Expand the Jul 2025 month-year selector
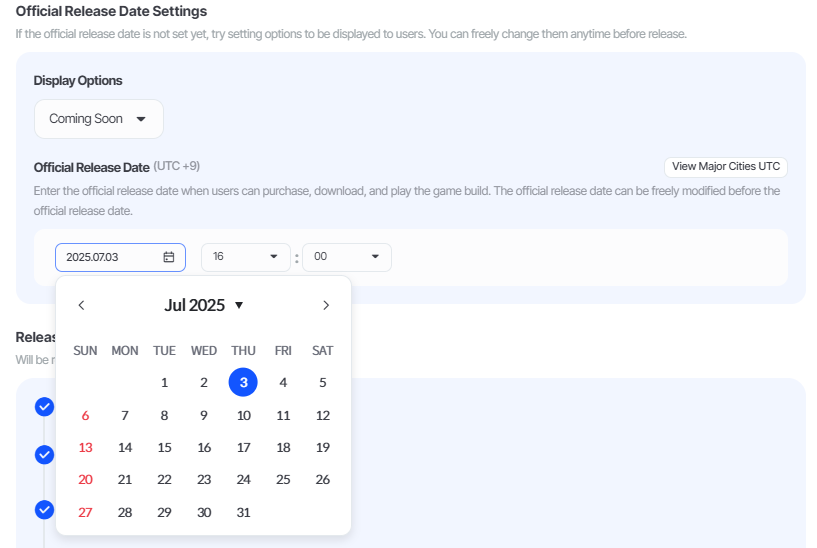Screen dimensions: 817x548 pyautogui.click(x=204, y=305)
